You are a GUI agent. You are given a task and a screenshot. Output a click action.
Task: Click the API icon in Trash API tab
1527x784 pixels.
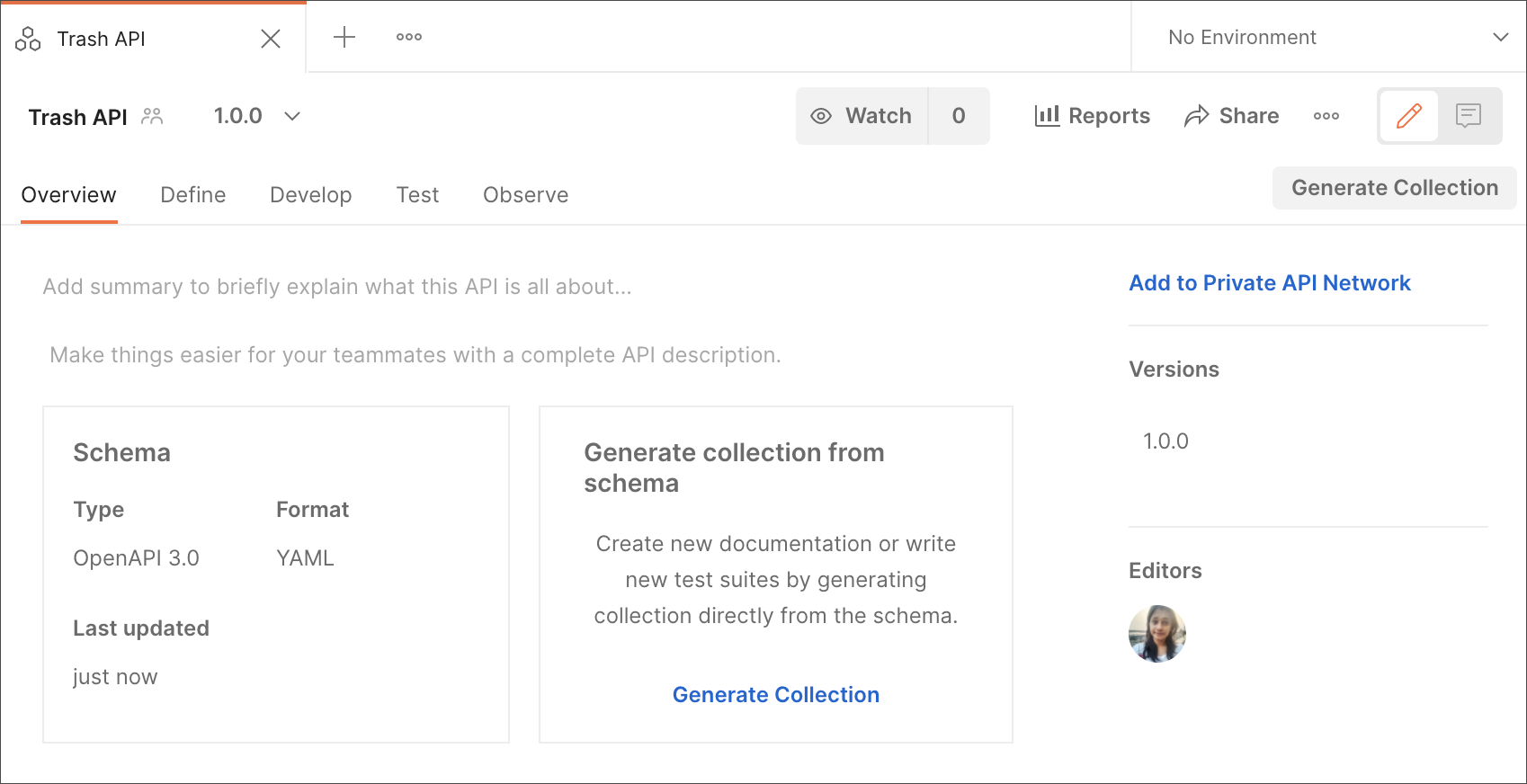pos(28,39)
